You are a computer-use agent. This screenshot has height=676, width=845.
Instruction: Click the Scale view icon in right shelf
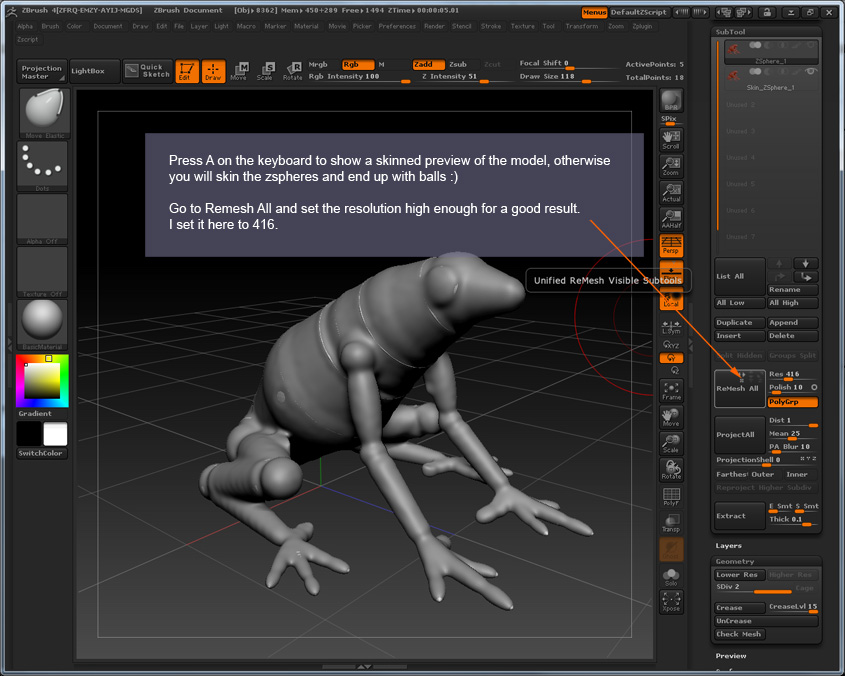click(671, 444)
